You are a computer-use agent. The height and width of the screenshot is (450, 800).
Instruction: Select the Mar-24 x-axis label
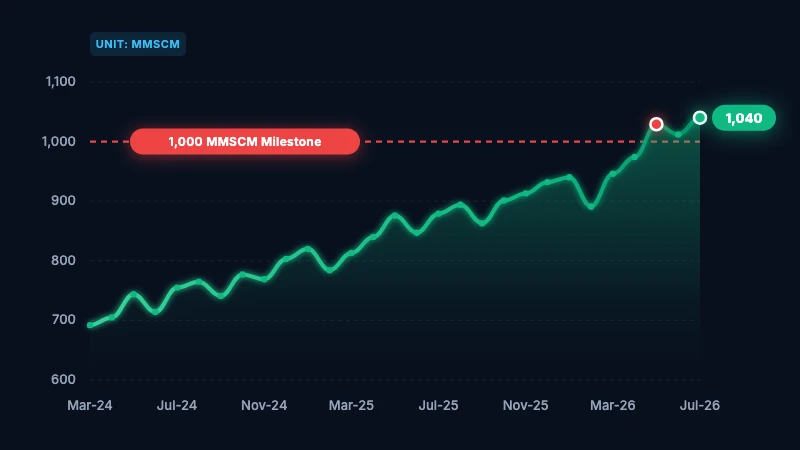tap(90, 406)
